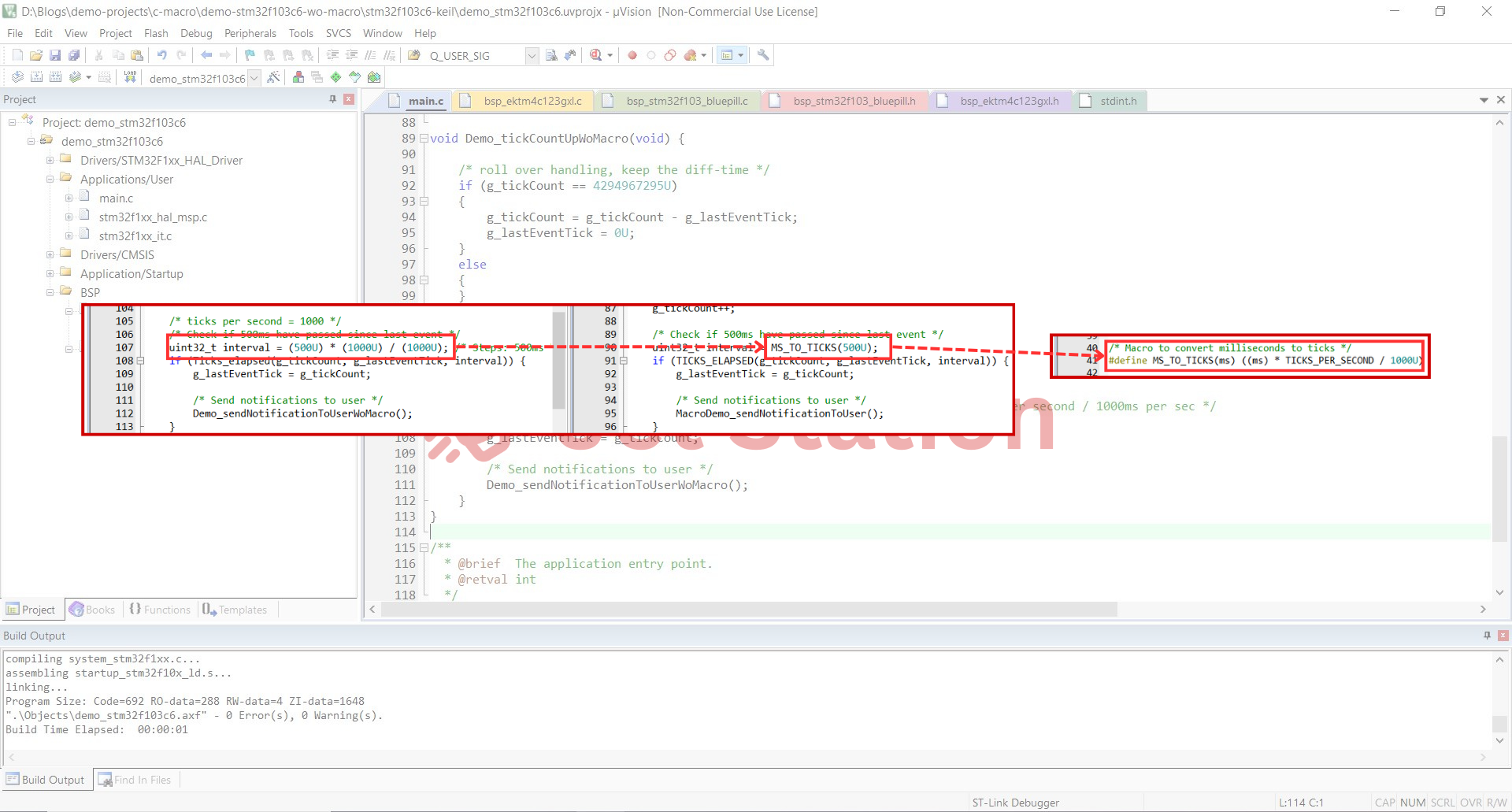Pin the Project panel
The width and height of the screenshot is (1512, 812).
(x=332, y=99)
